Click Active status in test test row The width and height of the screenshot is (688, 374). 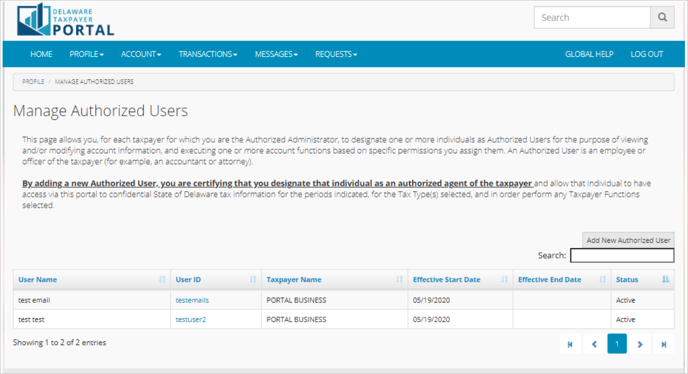[x=626, y=320]
